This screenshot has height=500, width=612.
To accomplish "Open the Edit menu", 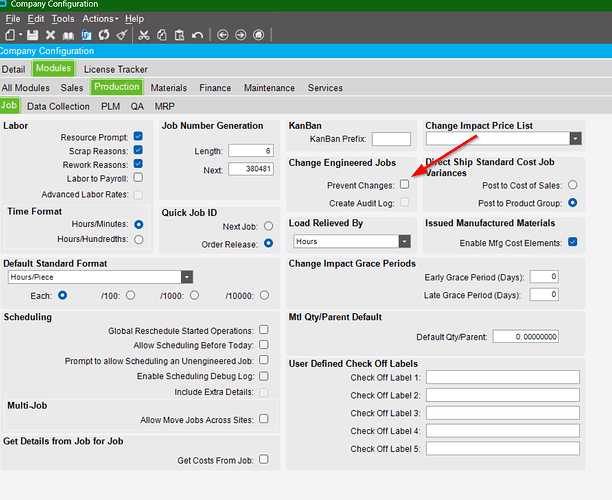I will pos(36,19).
